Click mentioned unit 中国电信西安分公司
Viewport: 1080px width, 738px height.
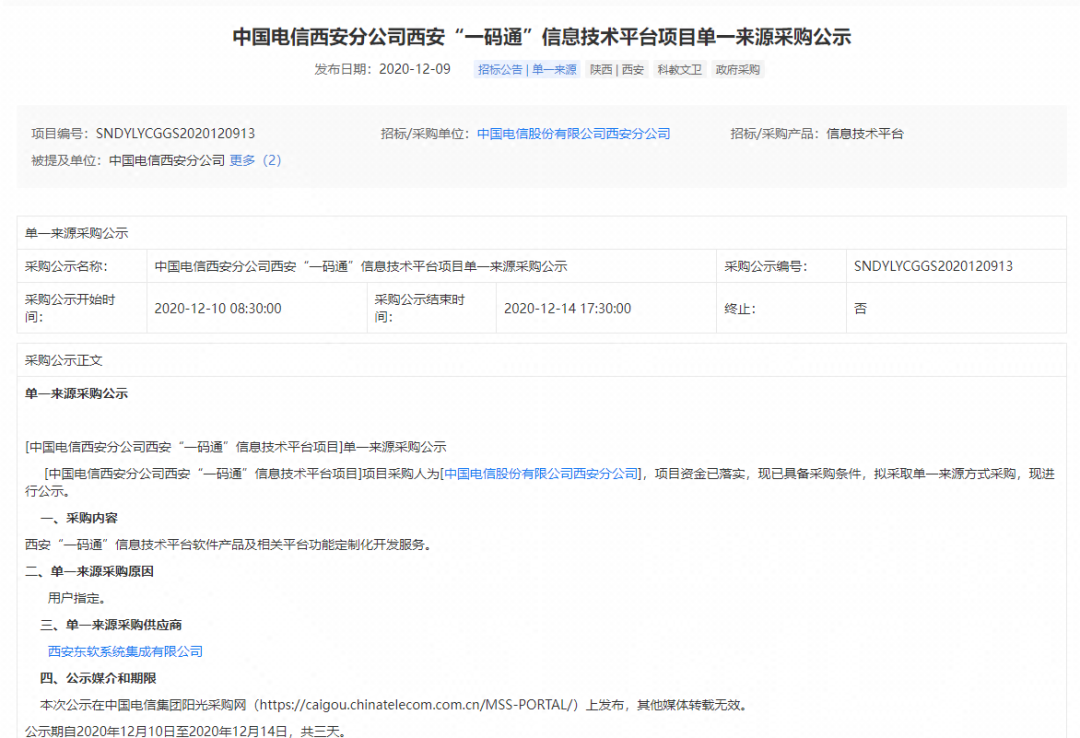tap(167, 160)
